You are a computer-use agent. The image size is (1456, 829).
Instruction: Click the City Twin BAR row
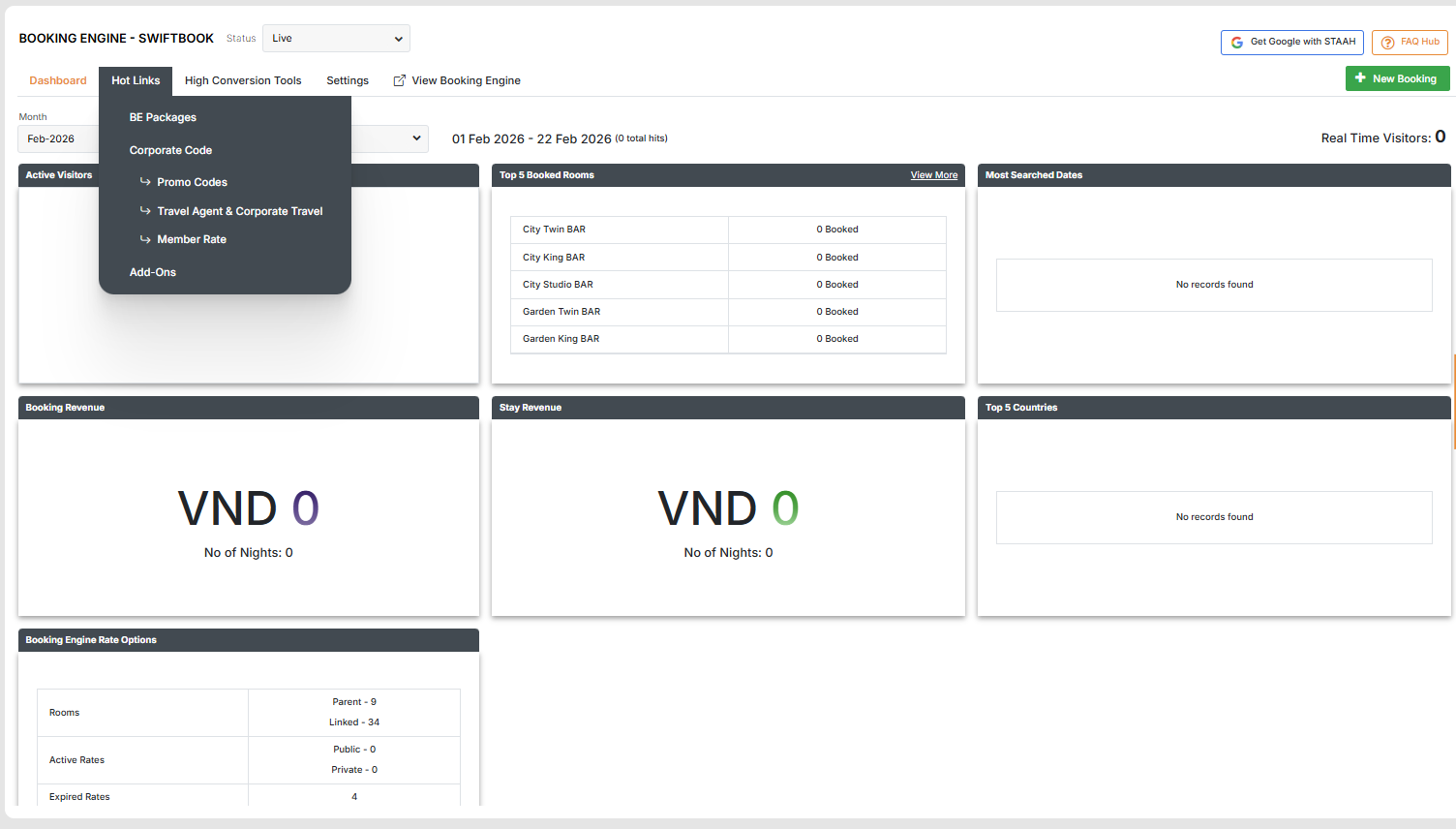[x=620, y=230]
